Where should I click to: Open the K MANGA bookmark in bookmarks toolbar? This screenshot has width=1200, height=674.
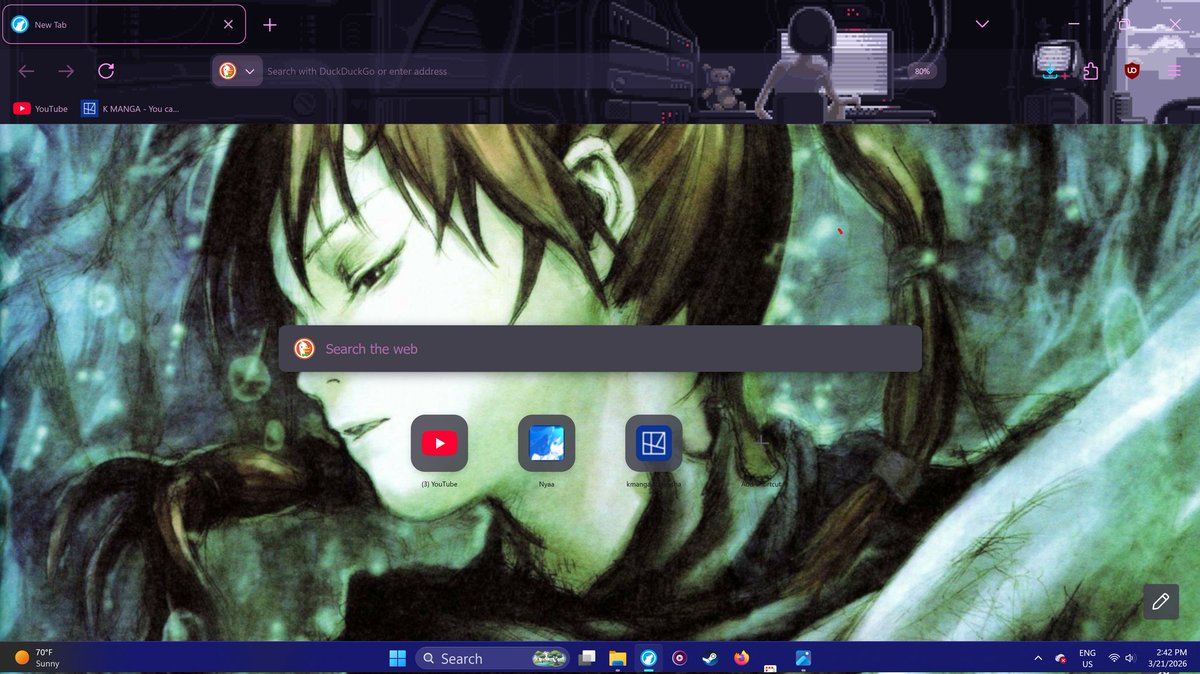tap(131, 108)
